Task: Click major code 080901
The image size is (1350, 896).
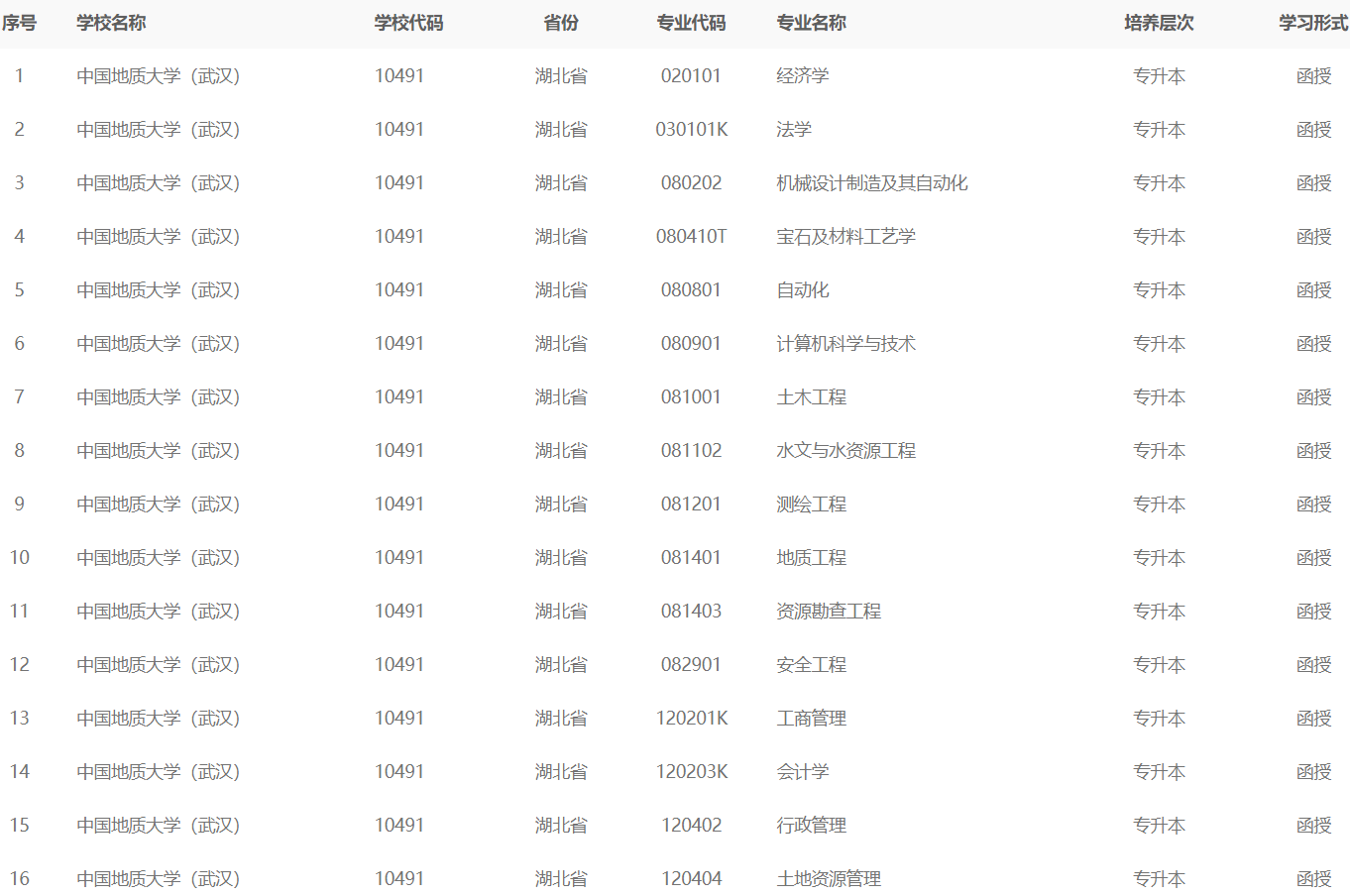Action: [x=691, y=344]
